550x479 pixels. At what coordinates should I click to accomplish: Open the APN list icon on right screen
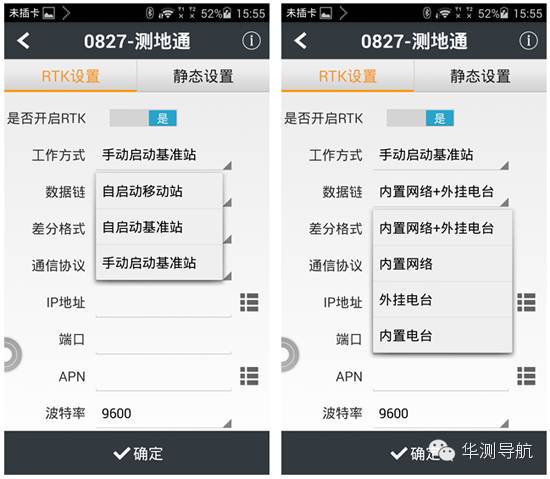click(526, 376)
